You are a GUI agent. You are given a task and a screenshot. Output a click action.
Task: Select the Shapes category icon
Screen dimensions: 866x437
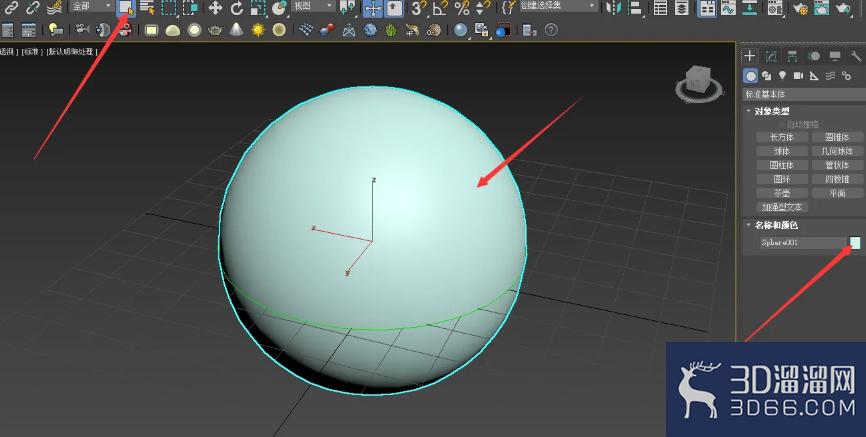coord(767,76)
